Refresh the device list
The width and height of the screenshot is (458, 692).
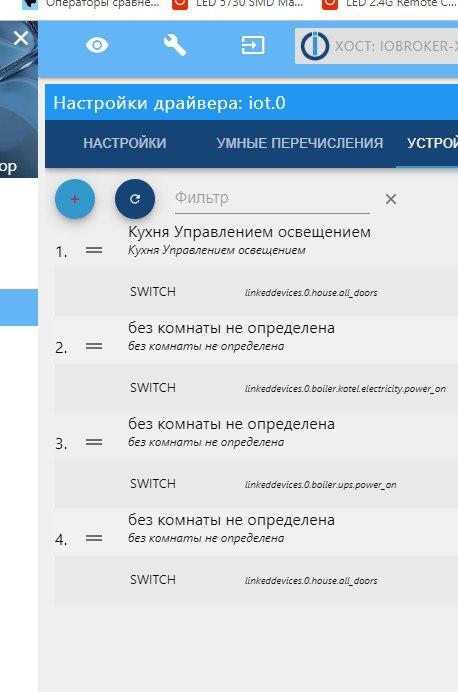(135, 199)
